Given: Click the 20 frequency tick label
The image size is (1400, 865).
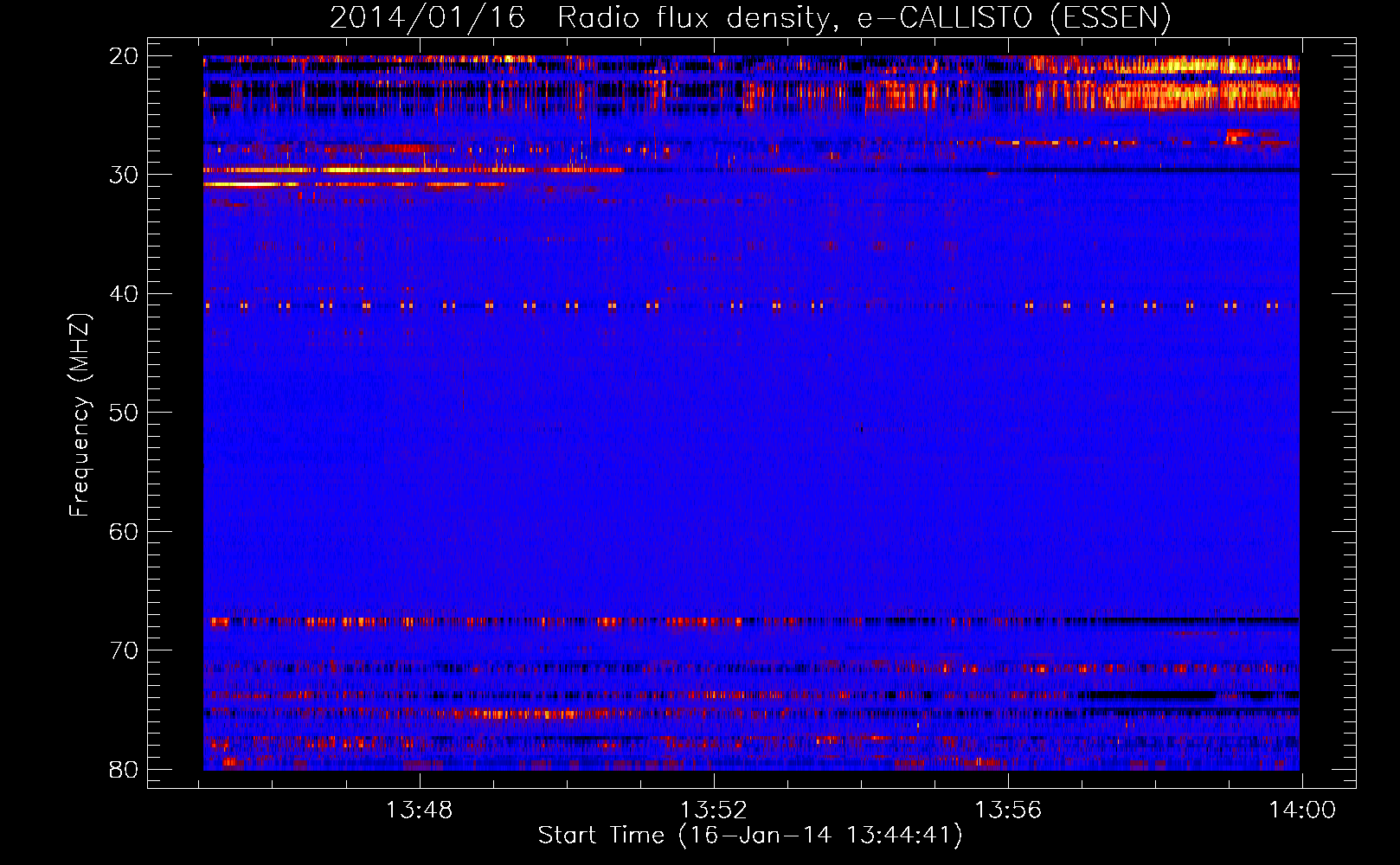Looking at the screenshot, I should [x=124, y=56].
